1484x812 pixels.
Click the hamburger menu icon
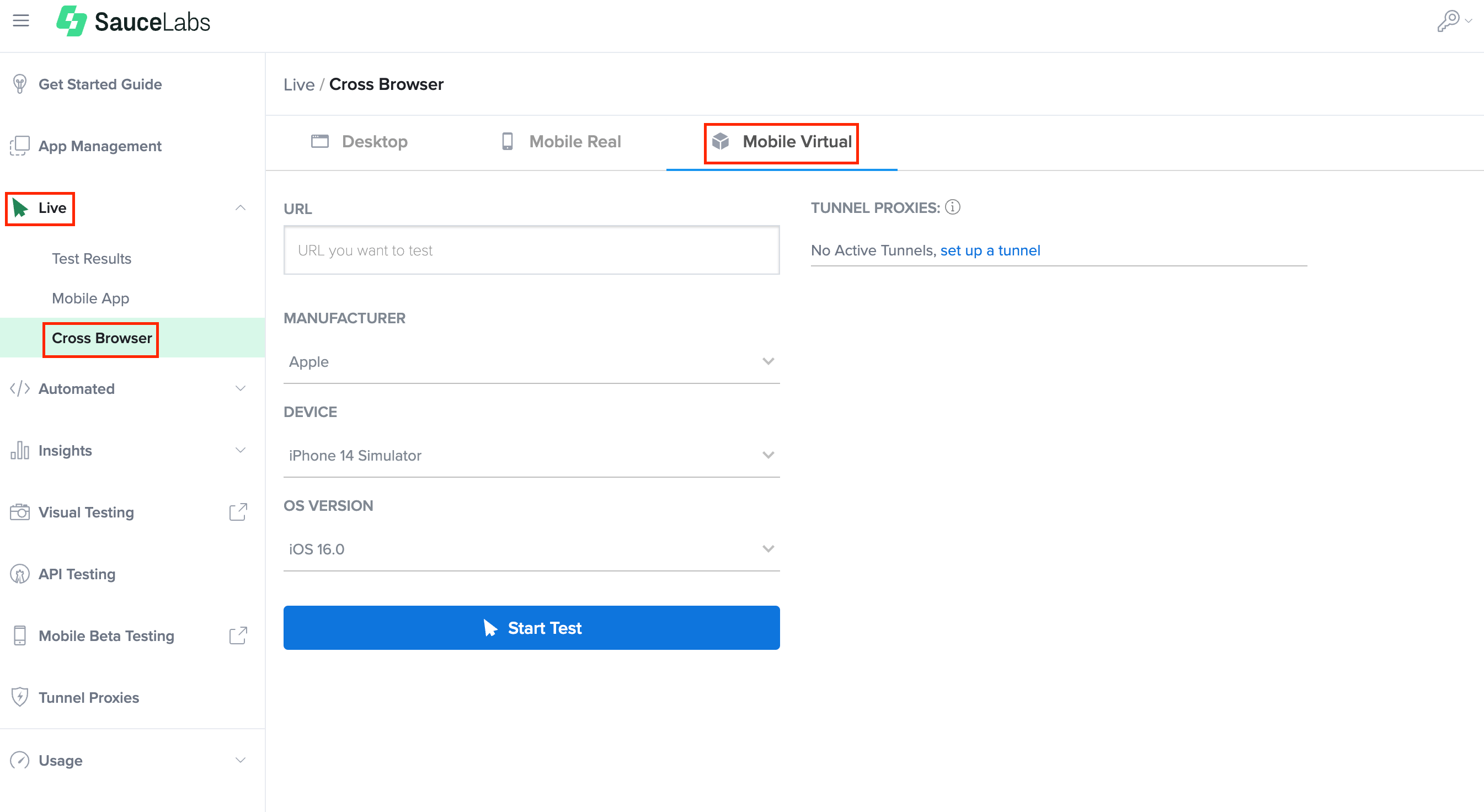(21, 22)
